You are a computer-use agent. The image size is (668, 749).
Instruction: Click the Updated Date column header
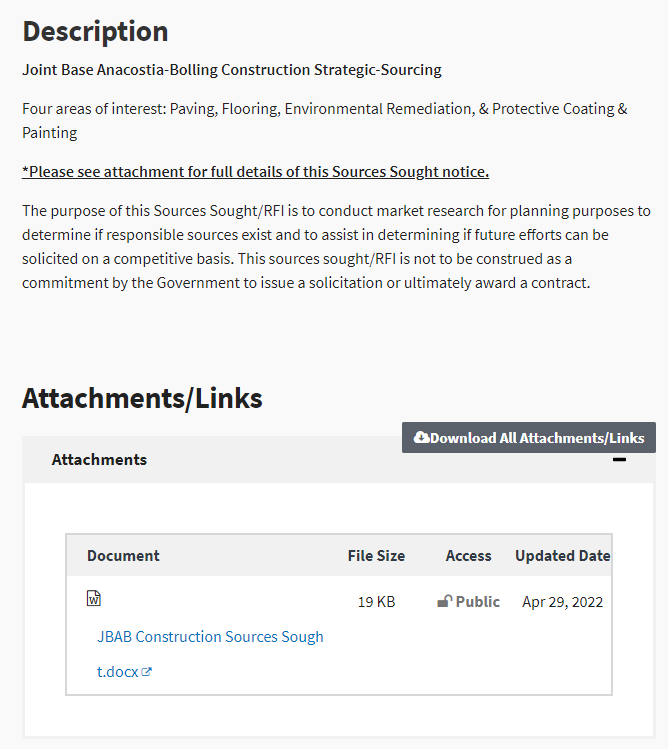point(562,556)
